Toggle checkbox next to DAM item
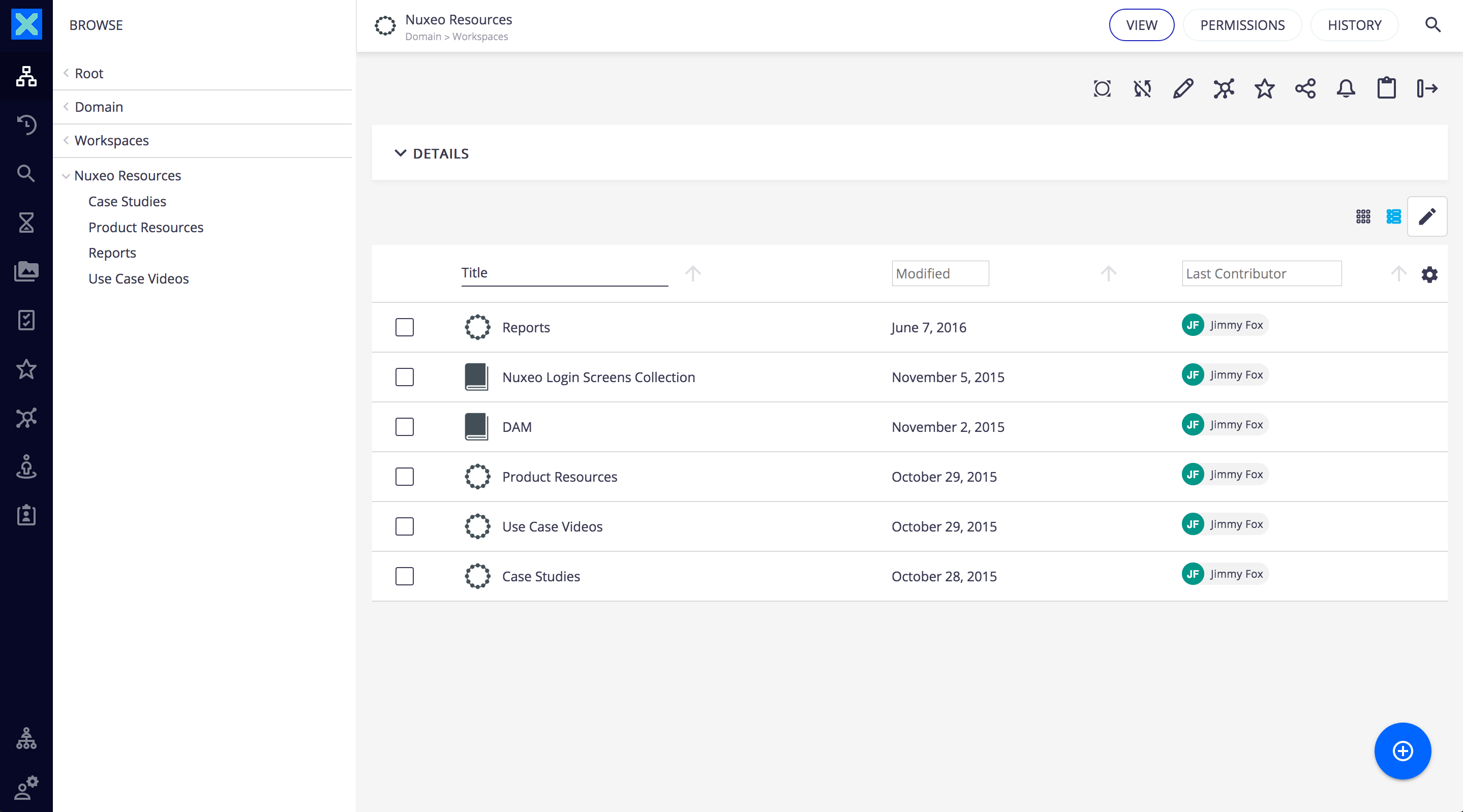Screen dimensions: 1463x812 [404, 426]
